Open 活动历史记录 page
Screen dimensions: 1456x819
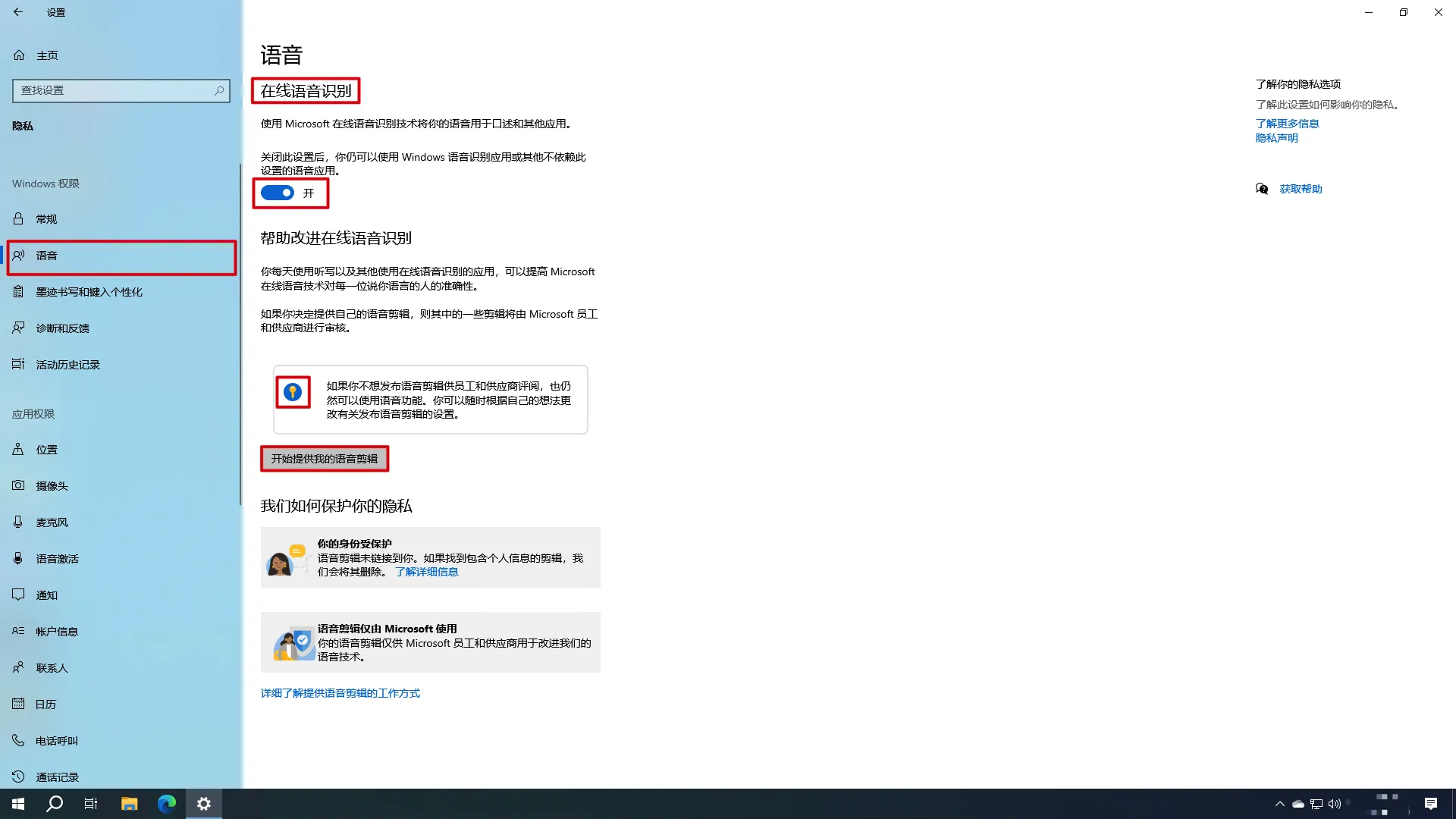(67, 365)
